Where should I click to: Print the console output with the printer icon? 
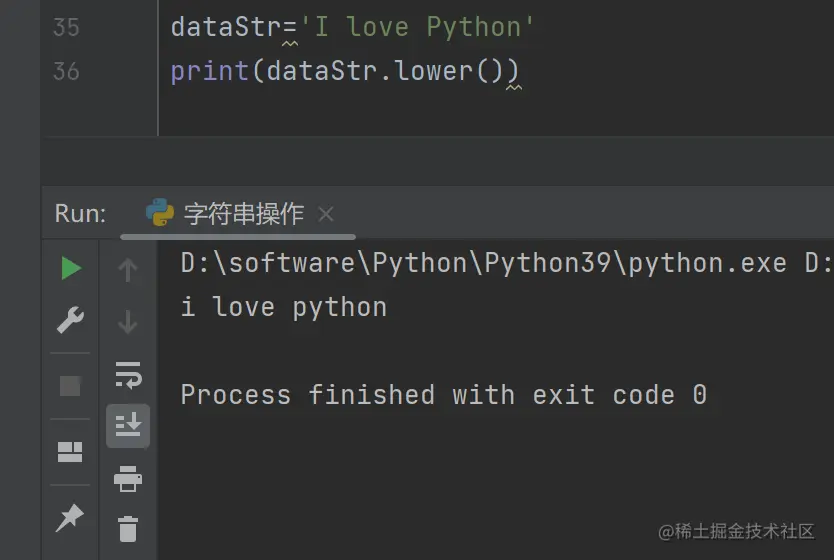(128, 479)
